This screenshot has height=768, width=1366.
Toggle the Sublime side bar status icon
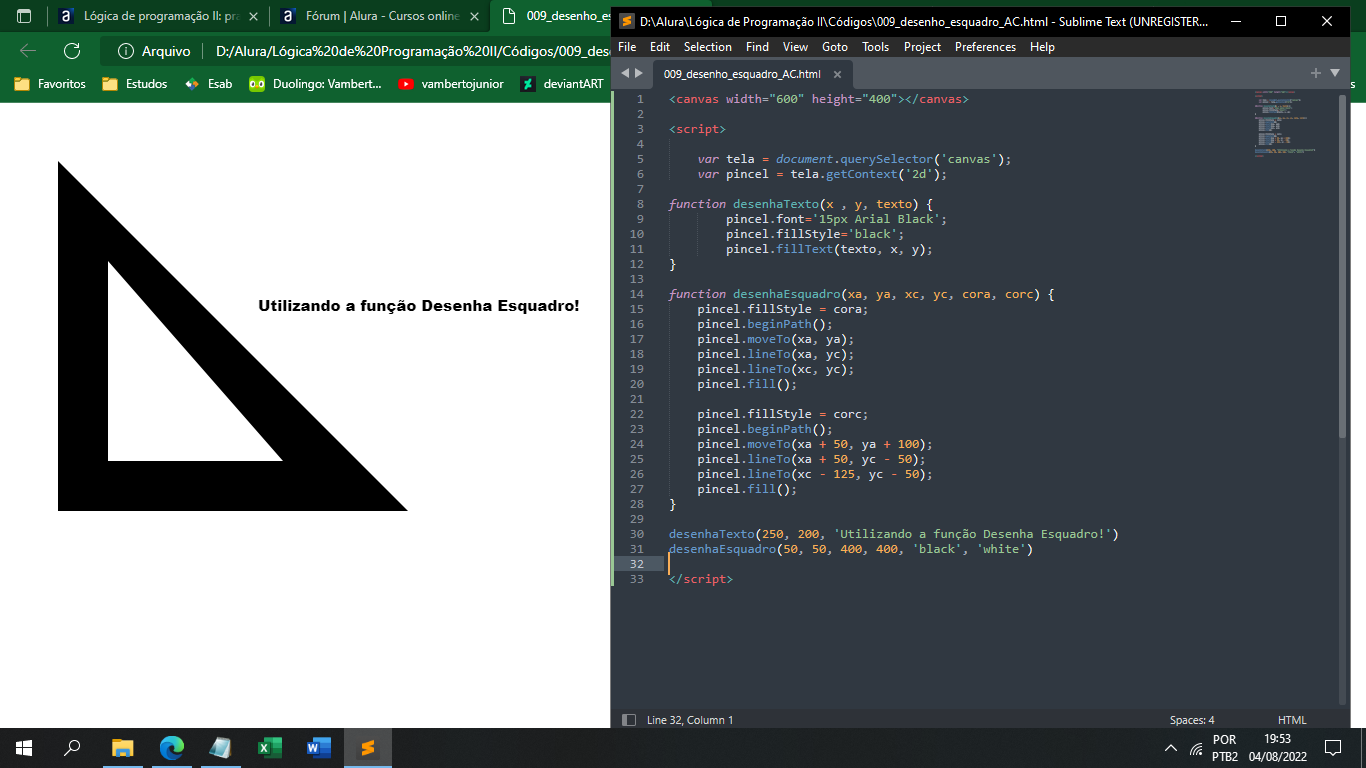(x=629, y=720)
